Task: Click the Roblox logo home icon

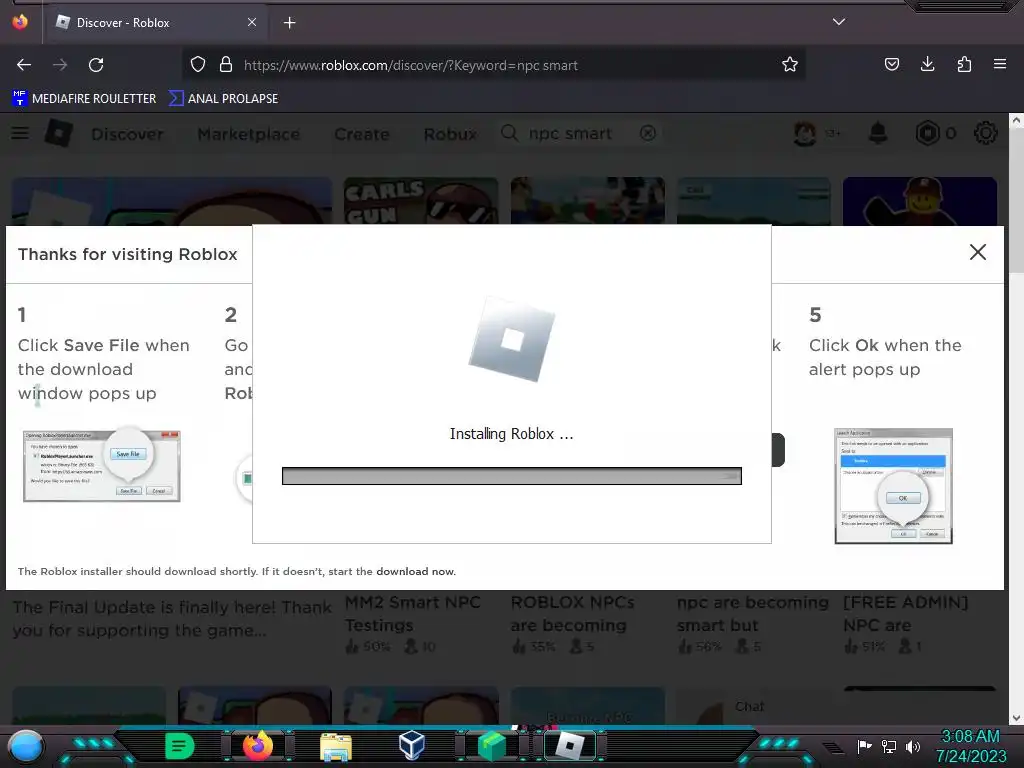Action: (x=59, y=133)
